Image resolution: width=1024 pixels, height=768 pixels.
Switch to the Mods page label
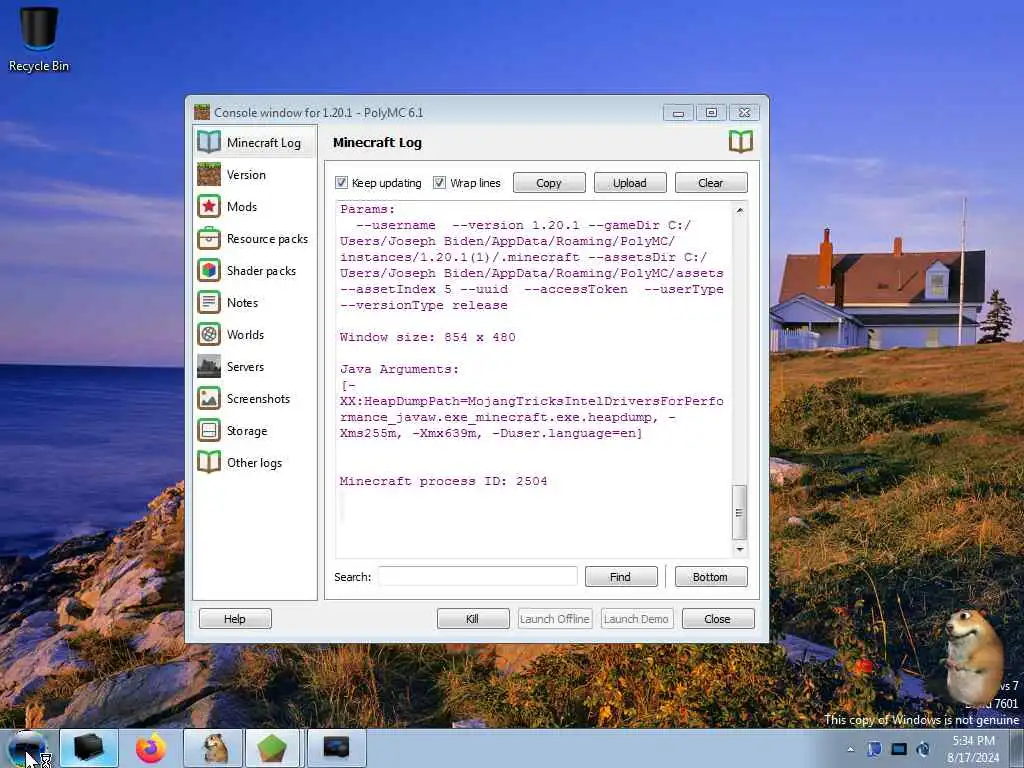242,206
